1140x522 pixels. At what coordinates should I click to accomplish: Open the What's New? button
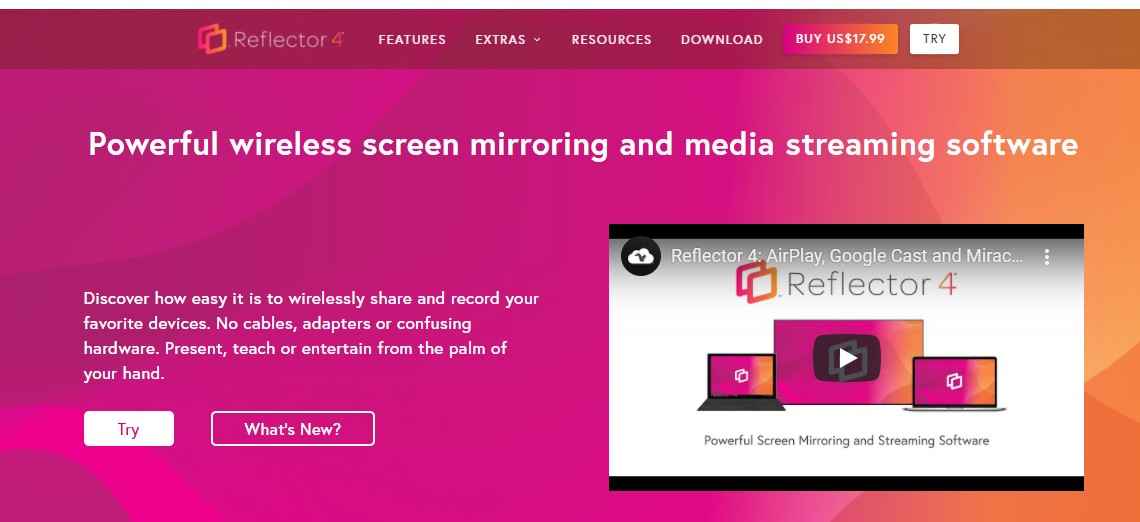click(292, 428)
